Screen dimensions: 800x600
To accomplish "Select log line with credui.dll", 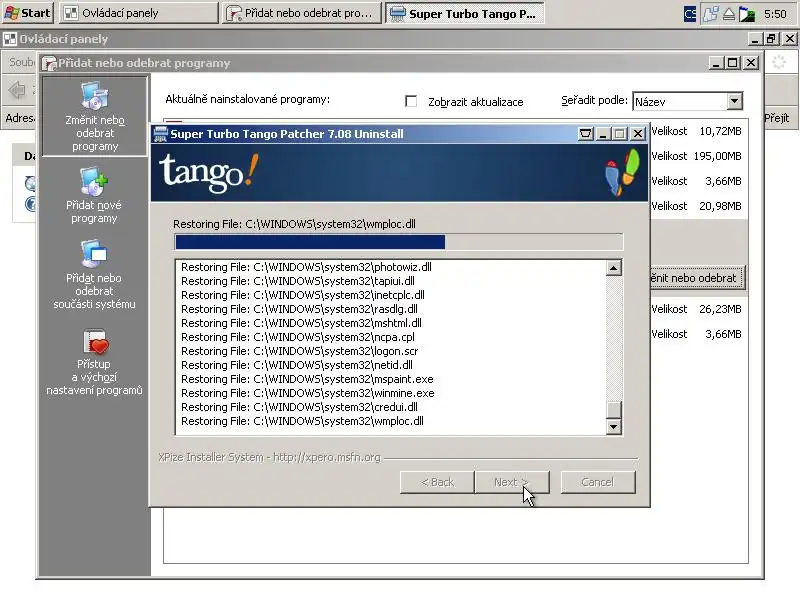I will pos(299,407).
